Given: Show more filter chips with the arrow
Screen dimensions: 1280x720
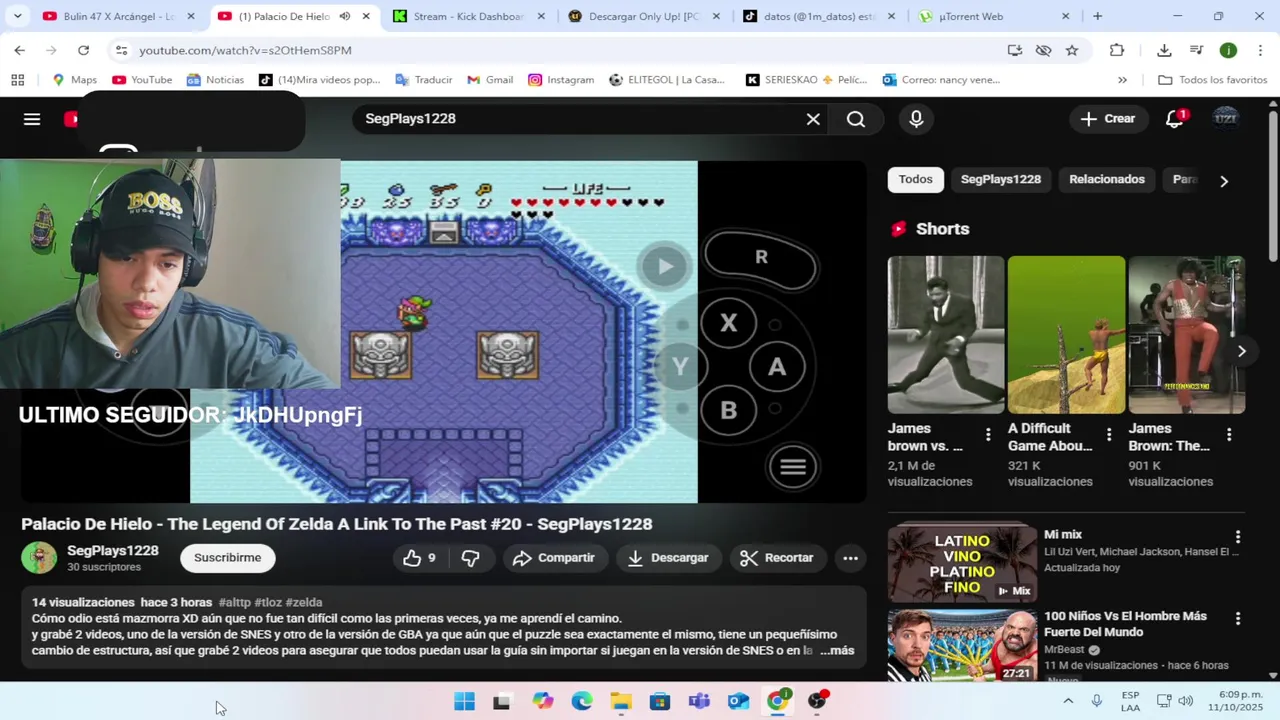Looking at the screenshot, I should (x=1224, y=181).
